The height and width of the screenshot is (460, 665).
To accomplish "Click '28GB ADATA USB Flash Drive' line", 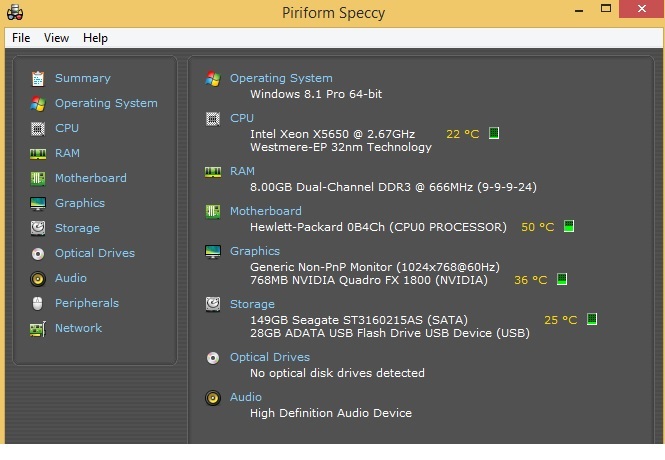I will click(x=390, y=333).
